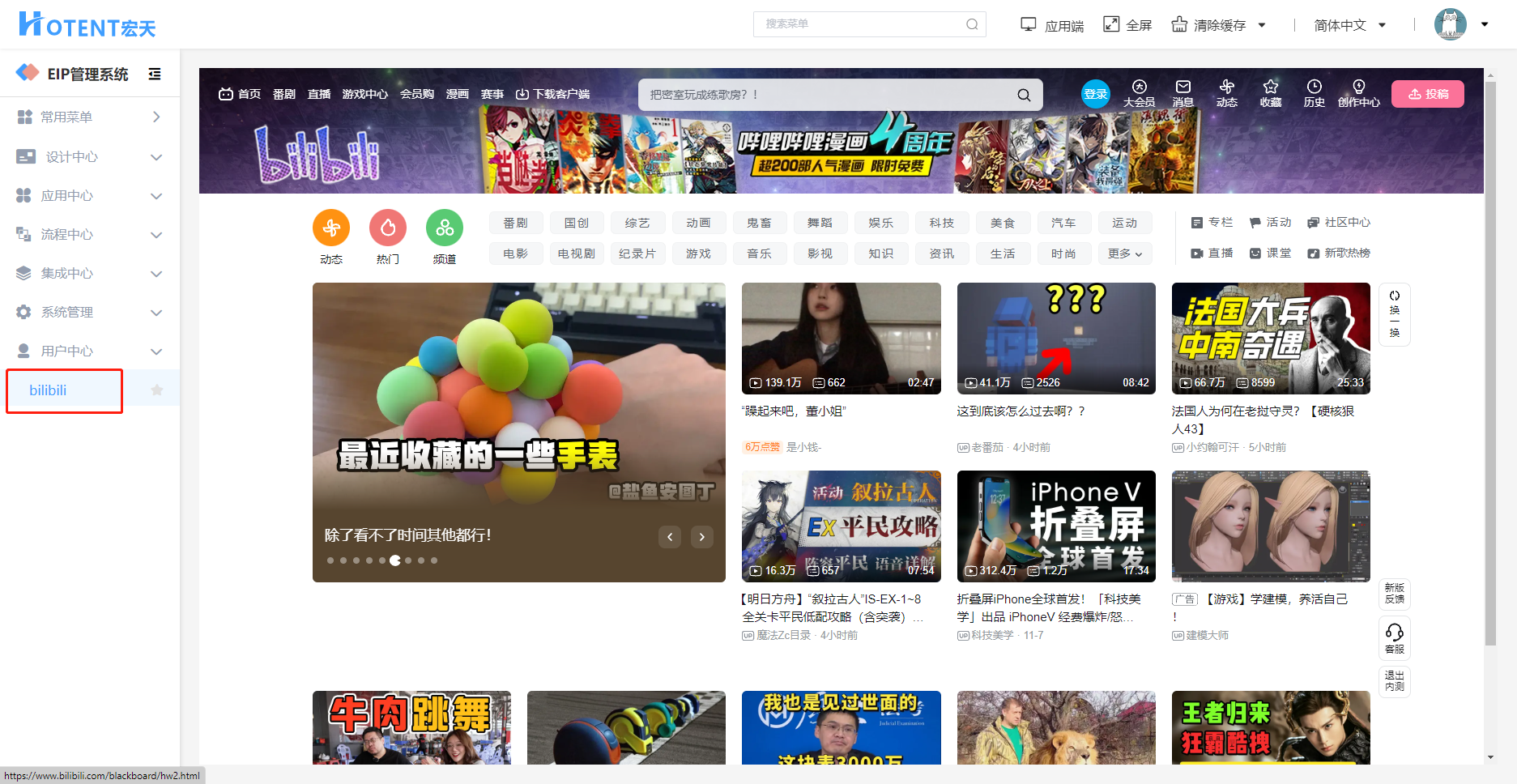This screenshot has height=784, width=1517.
Task: Click the pink 投稿 button
Action: (1428, 94)
